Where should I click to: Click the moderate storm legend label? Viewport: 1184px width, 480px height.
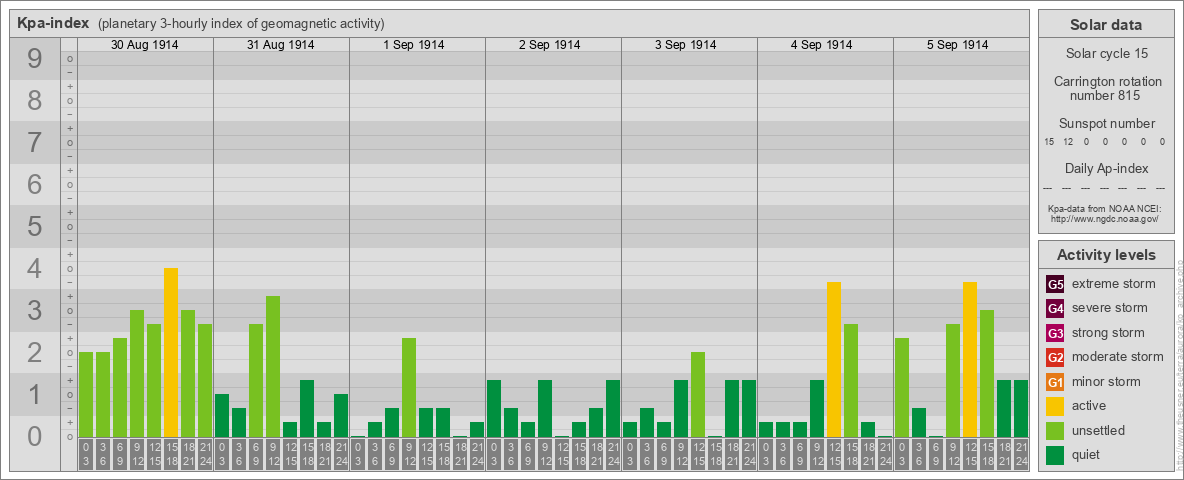point(1118,357)
